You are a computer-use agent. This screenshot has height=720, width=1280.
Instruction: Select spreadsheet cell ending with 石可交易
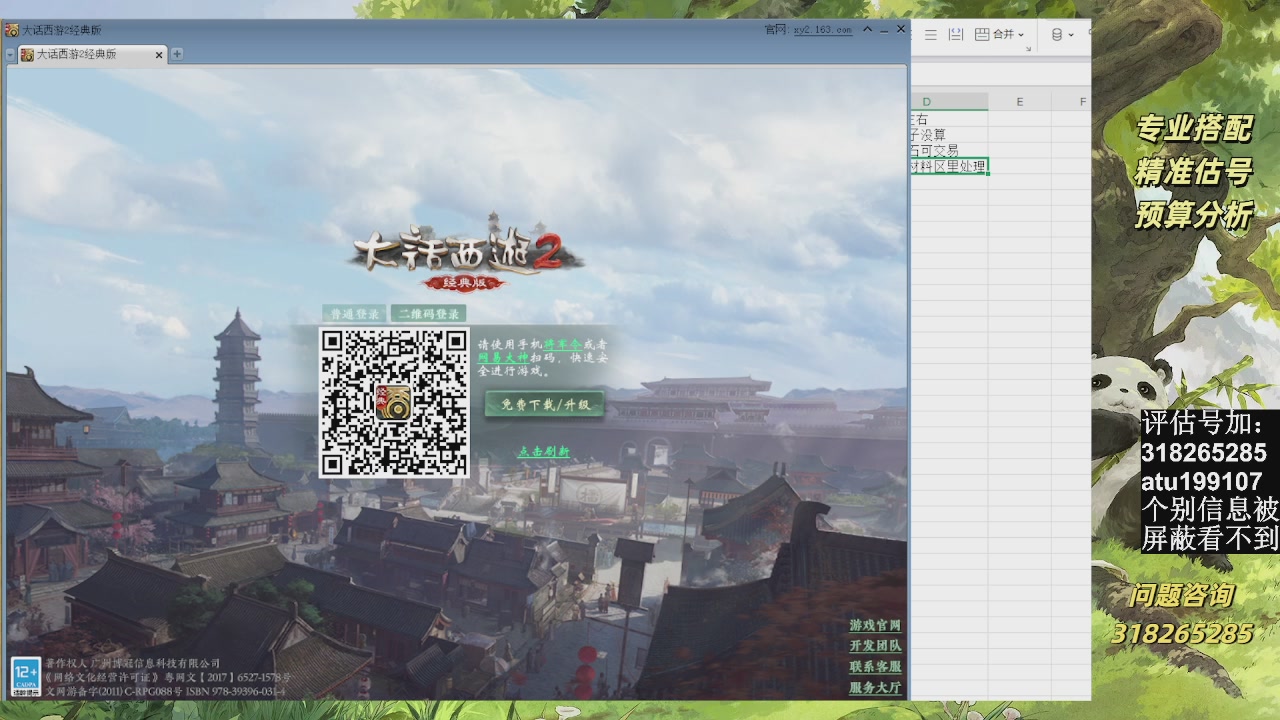click(949, 150)
